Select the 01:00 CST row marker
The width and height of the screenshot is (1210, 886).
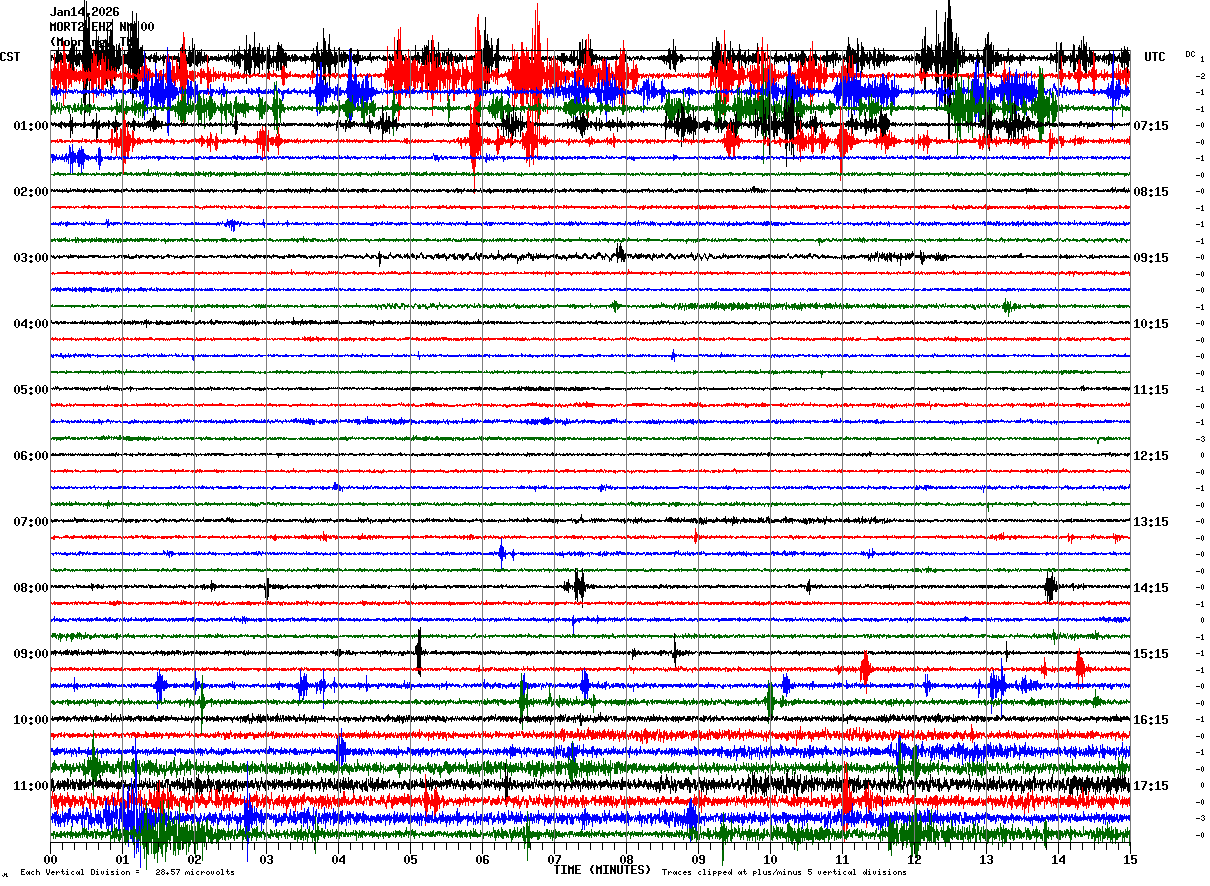[x=31, y=126]
